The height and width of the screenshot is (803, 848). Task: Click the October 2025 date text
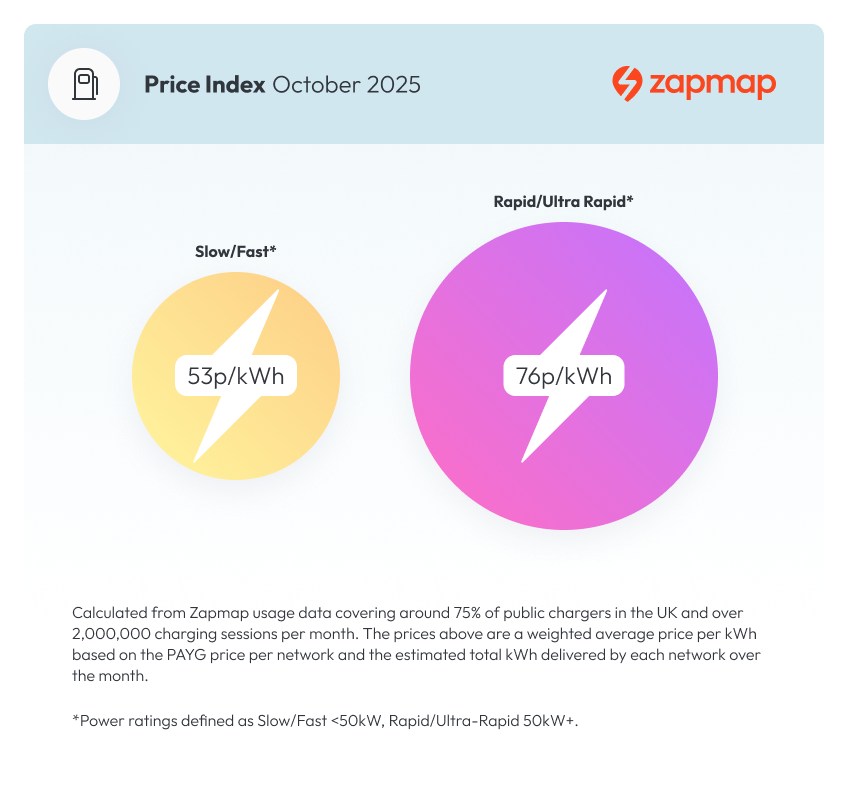pos(346,84)
